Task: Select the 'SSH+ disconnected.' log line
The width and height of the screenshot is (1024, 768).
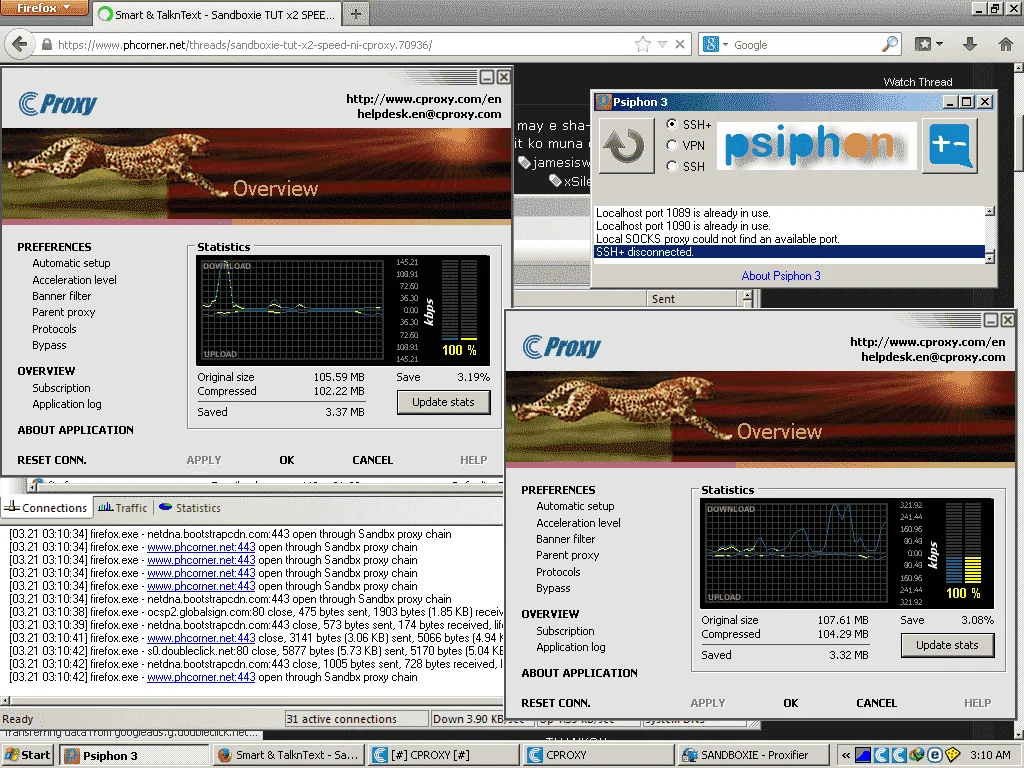Action: point(790,252)
